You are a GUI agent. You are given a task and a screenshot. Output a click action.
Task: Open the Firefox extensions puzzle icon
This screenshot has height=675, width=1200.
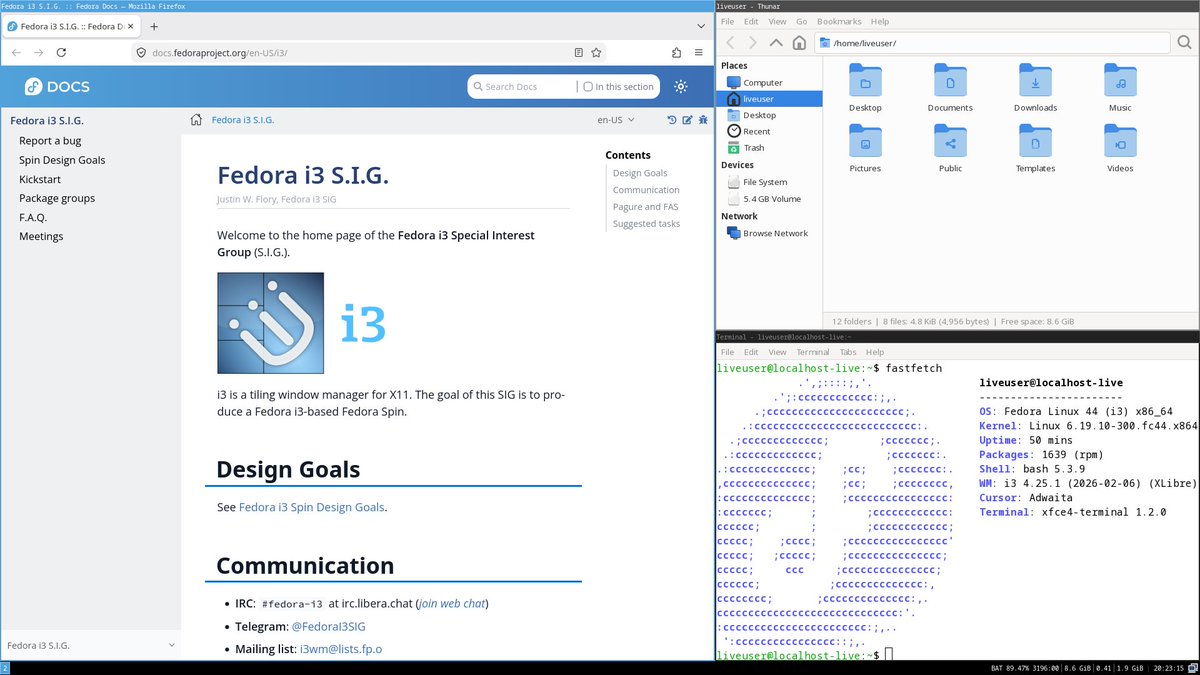coord(678,52)
